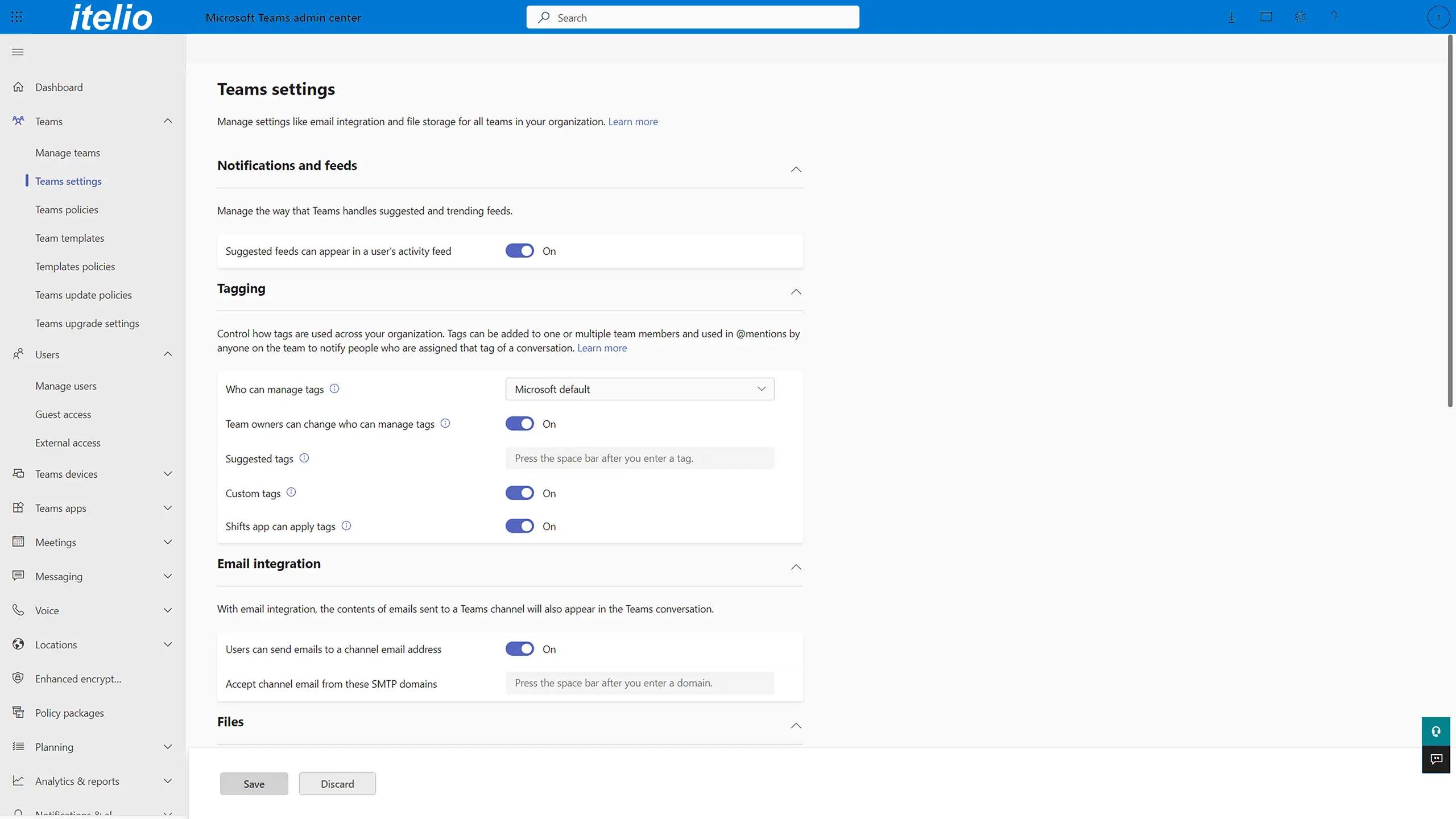Click the window panel icon in header
The image size is (1456, 819).
pyautogui.click(x=1266, y=17)
